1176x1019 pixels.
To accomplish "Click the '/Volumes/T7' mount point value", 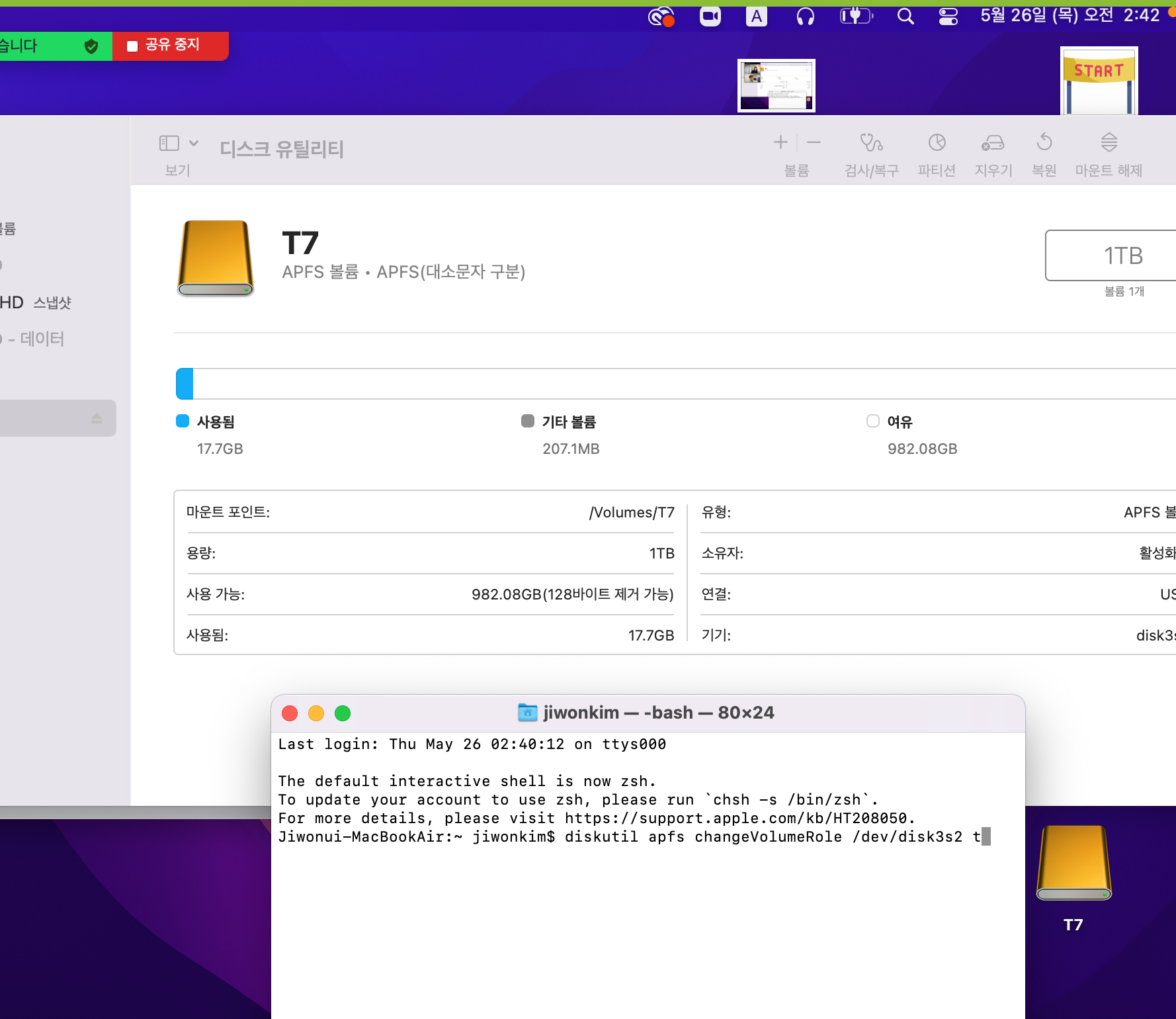I will [632, 512].
